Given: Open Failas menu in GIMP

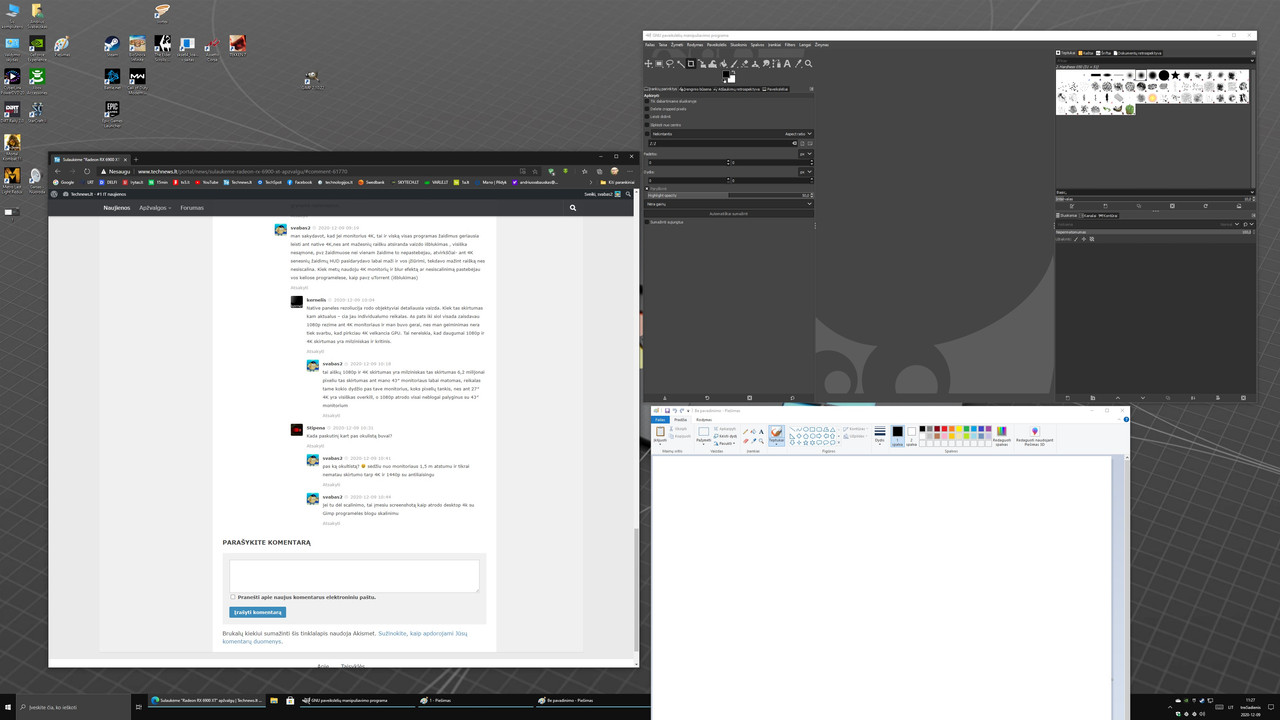Looking at the screenshot, I should click(650, 45).
